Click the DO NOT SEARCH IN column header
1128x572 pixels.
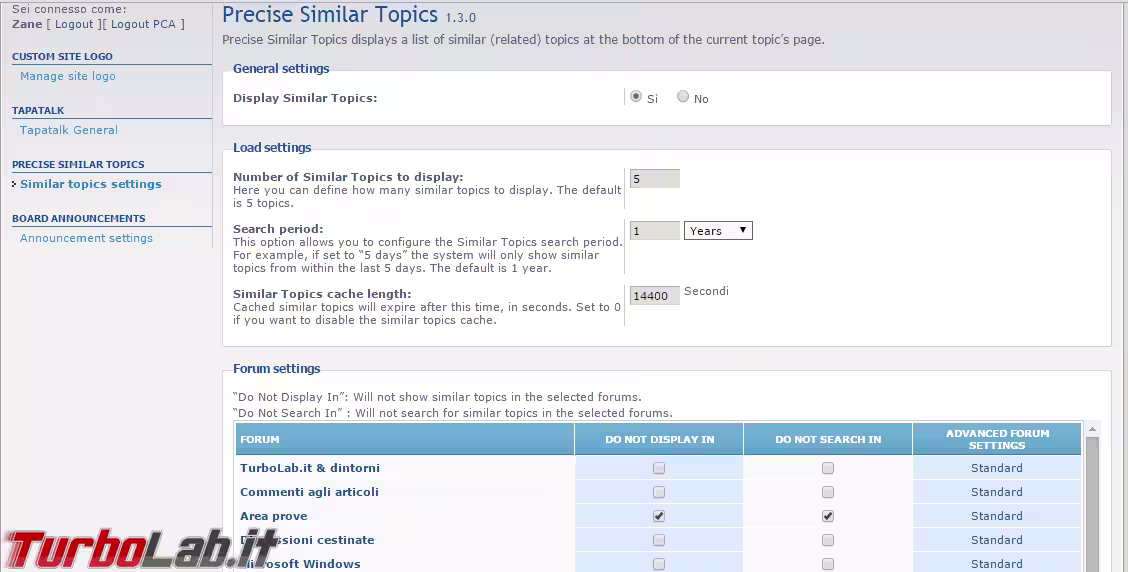828,439
